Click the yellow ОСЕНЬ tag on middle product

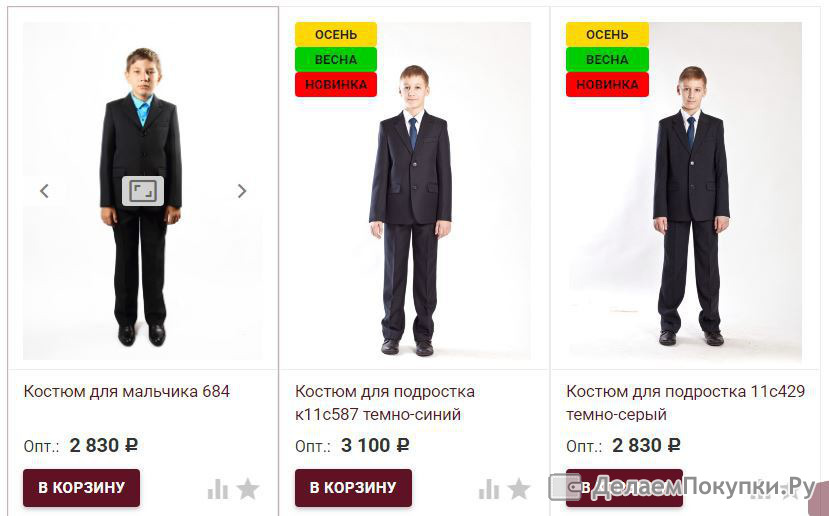336,34
